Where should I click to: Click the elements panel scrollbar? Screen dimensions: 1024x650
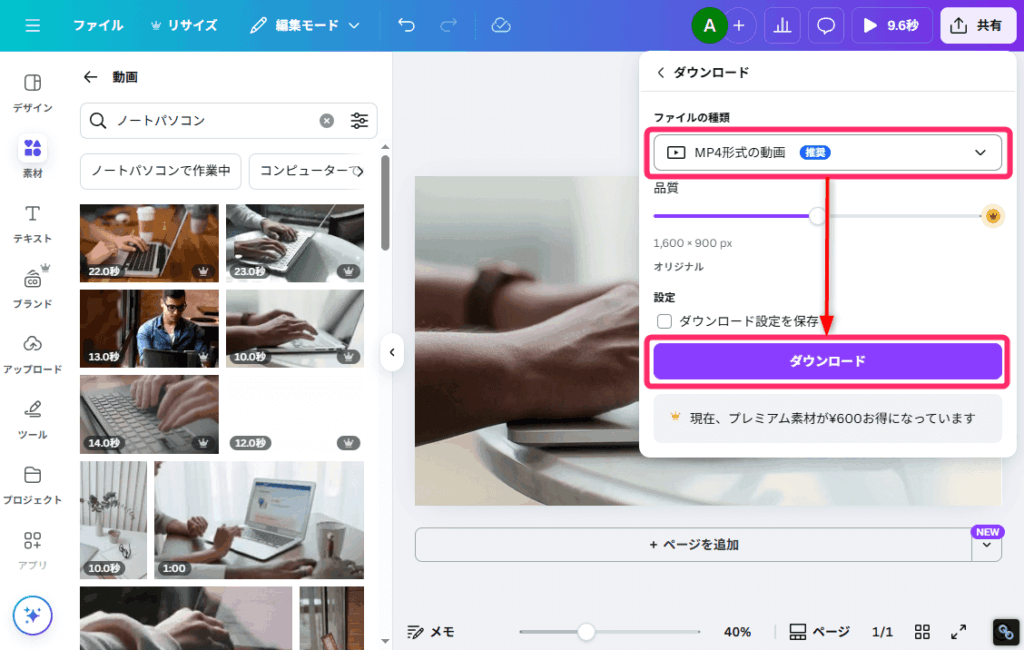[x=385, y=203]
